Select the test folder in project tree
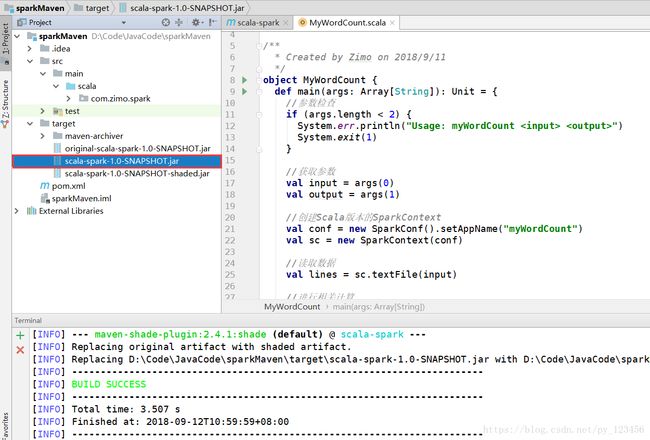Screen dimensions: 650x440 tap(72, 111)
